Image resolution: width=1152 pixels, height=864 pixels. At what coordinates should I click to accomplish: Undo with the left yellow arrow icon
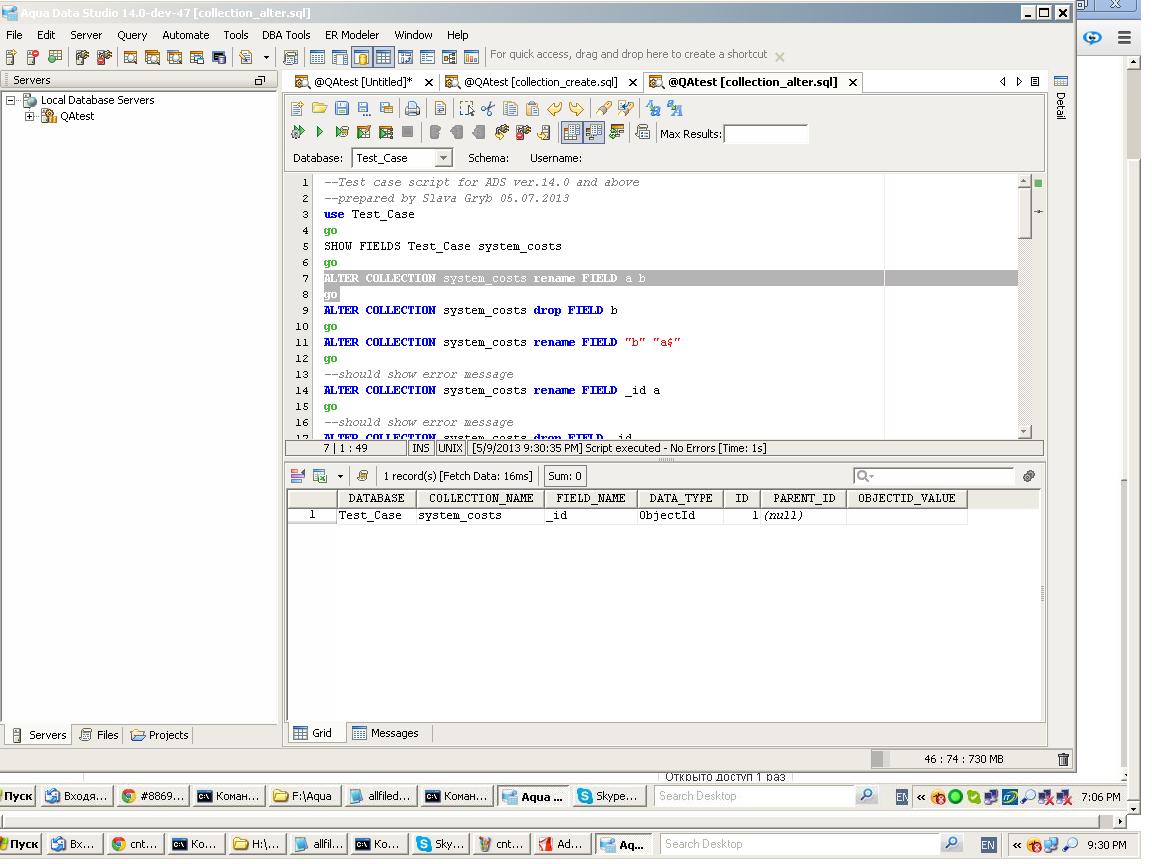pyautogui.click(x=555, y=109)
